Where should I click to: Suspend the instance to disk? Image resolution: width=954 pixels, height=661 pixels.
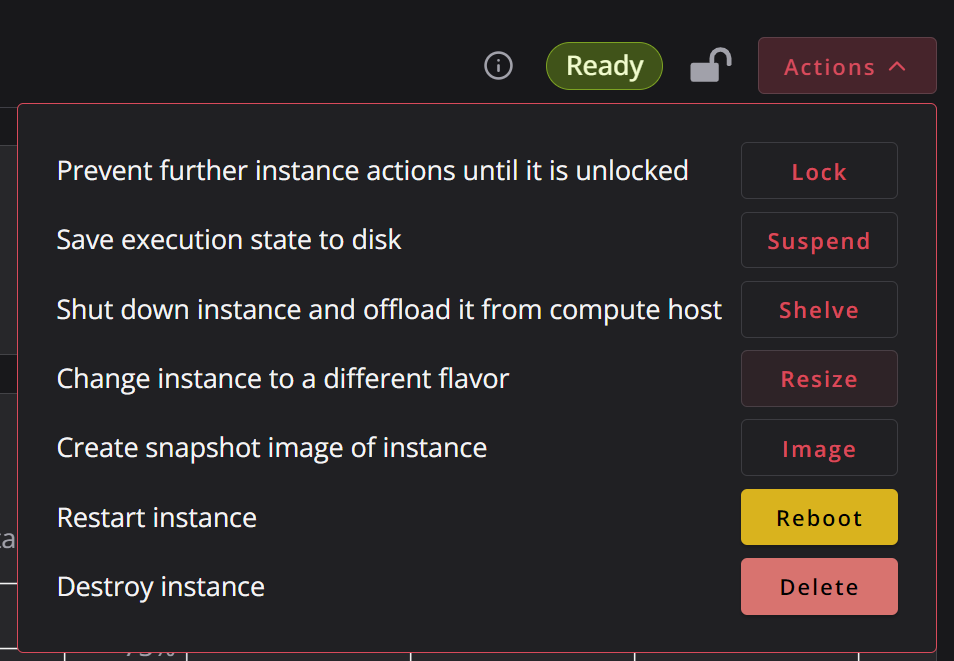point(819,240)
